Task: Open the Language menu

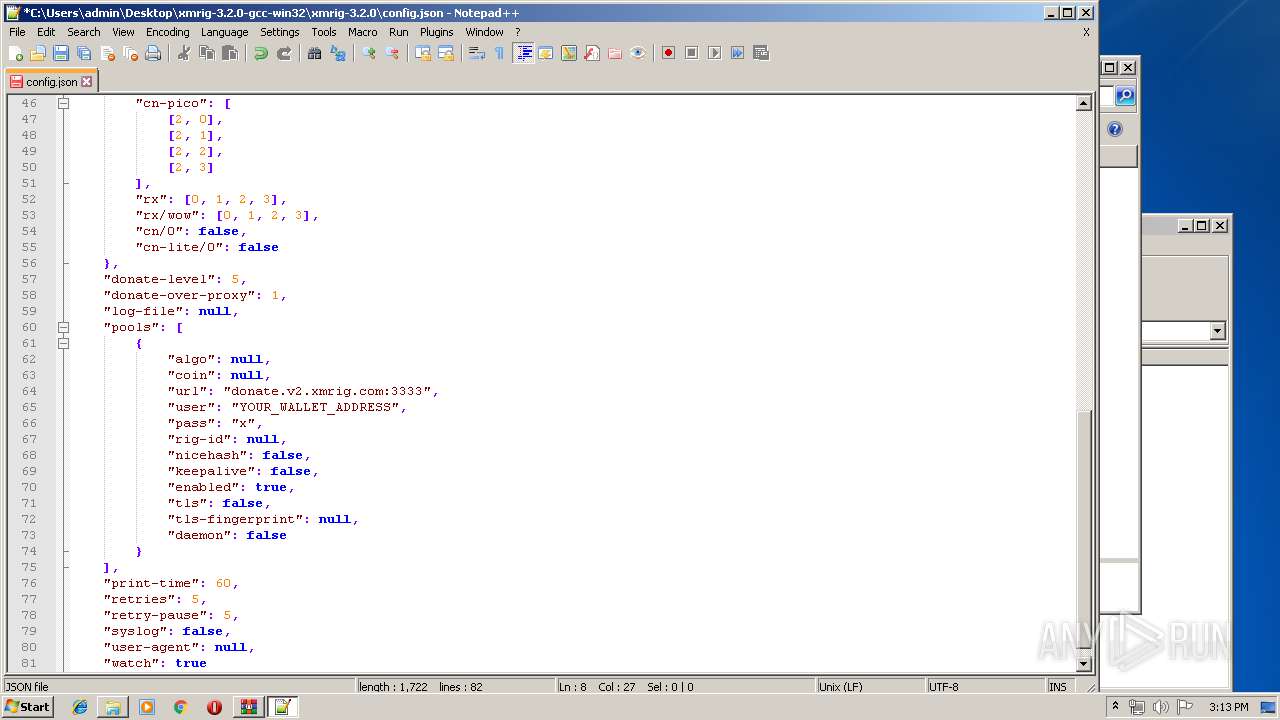Action: point(224,32)
